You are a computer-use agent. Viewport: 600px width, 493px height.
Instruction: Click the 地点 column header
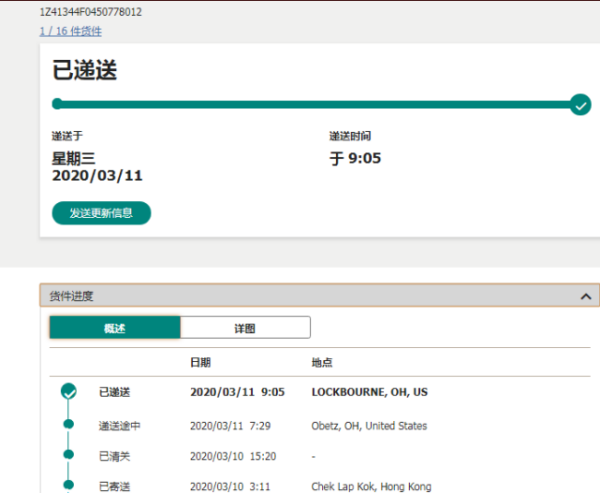click(322, 362)
